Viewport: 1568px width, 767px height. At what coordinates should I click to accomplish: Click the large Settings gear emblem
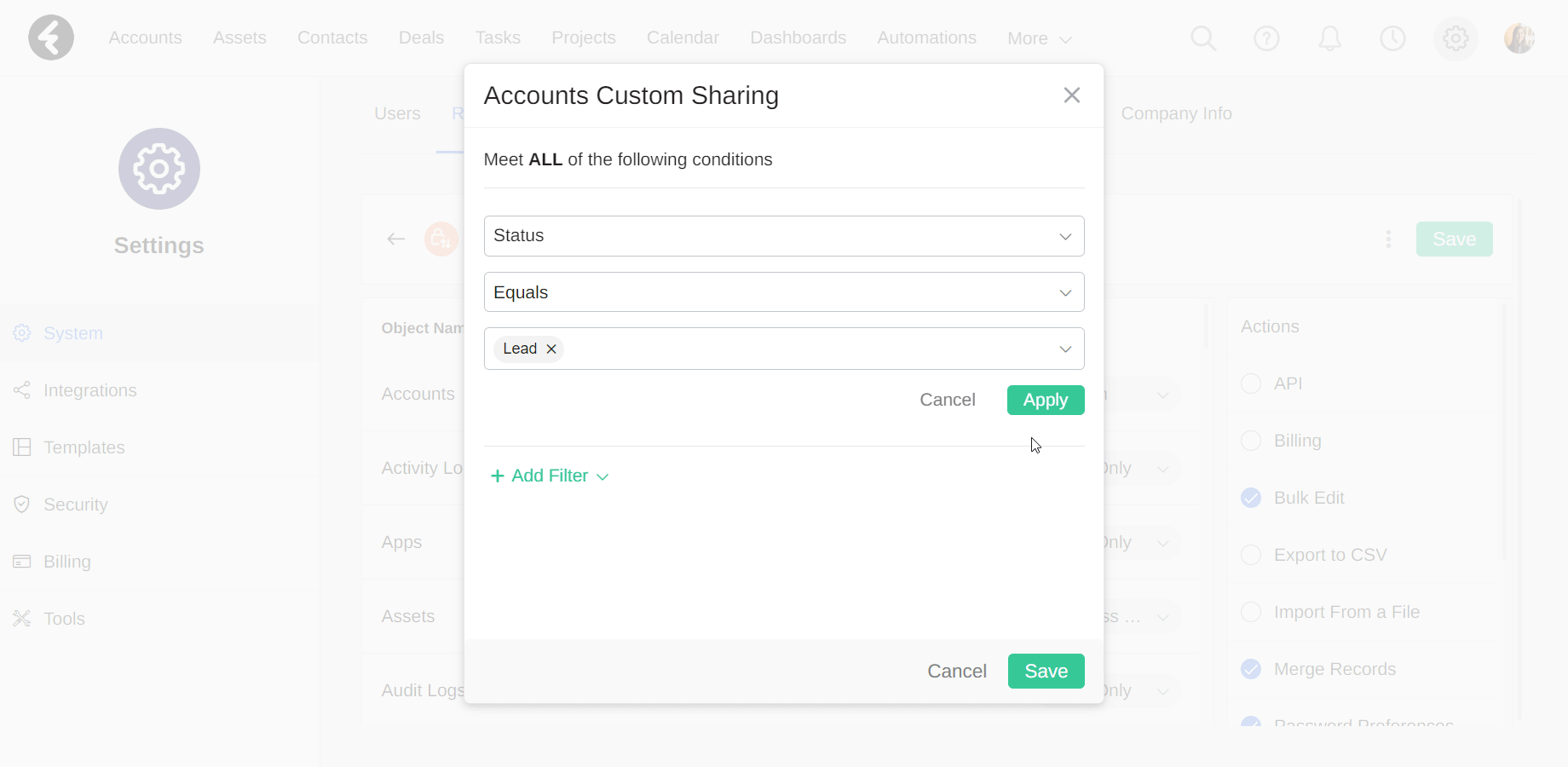click(159, 169)
